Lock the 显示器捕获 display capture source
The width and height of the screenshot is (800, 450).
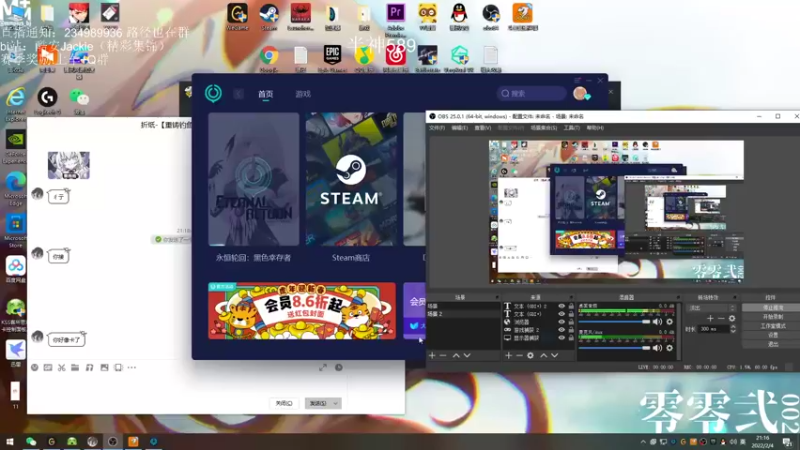click(571, 338)
